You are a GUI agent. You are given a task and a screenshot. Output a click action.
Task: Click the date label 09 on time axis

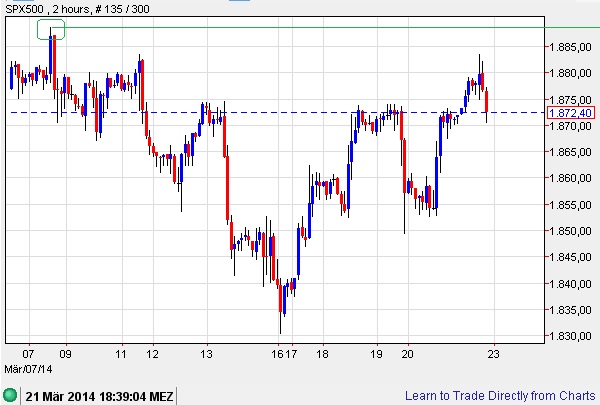(65, 354)
